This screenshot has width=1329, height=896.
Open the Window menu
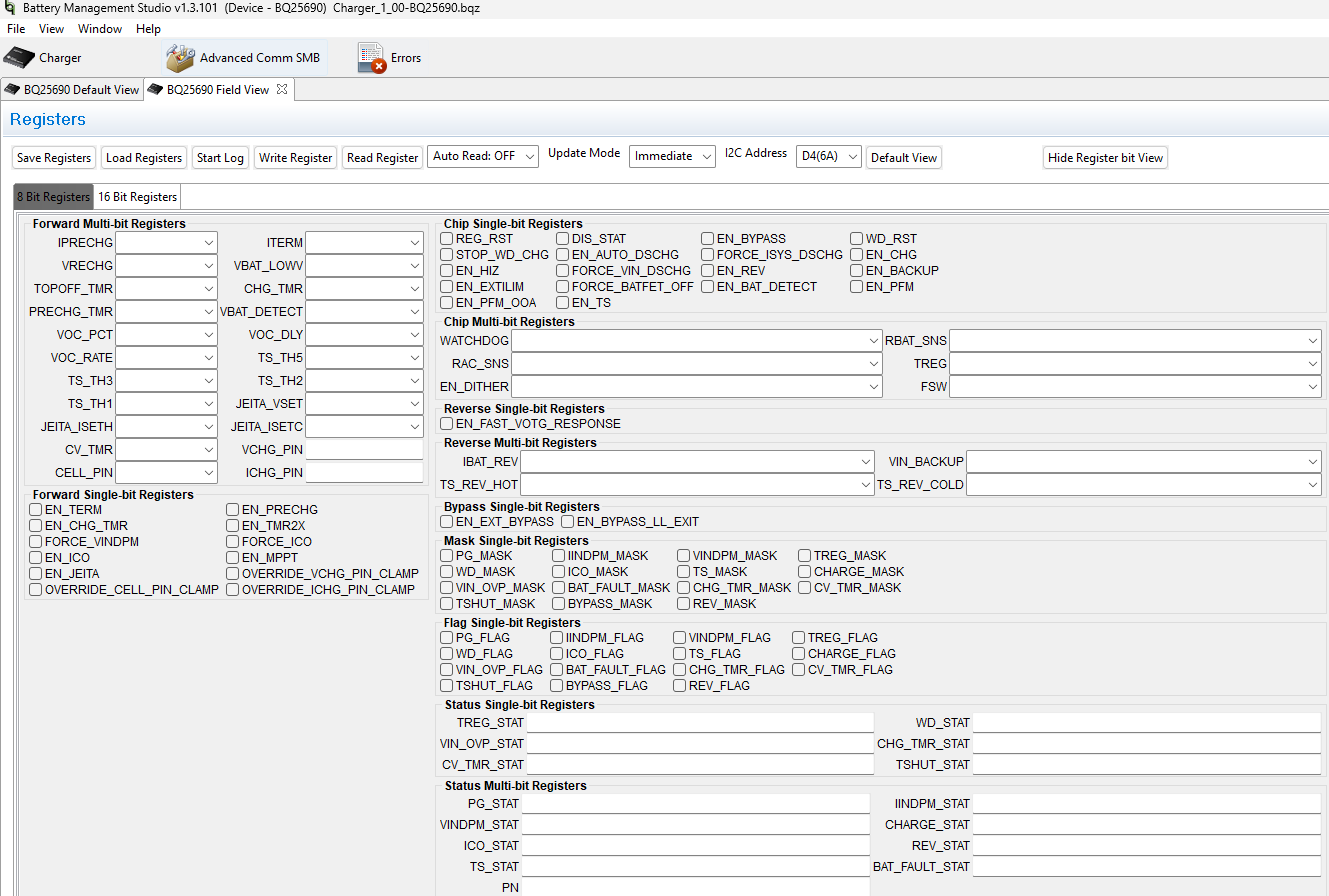click(x=100, y=29)
